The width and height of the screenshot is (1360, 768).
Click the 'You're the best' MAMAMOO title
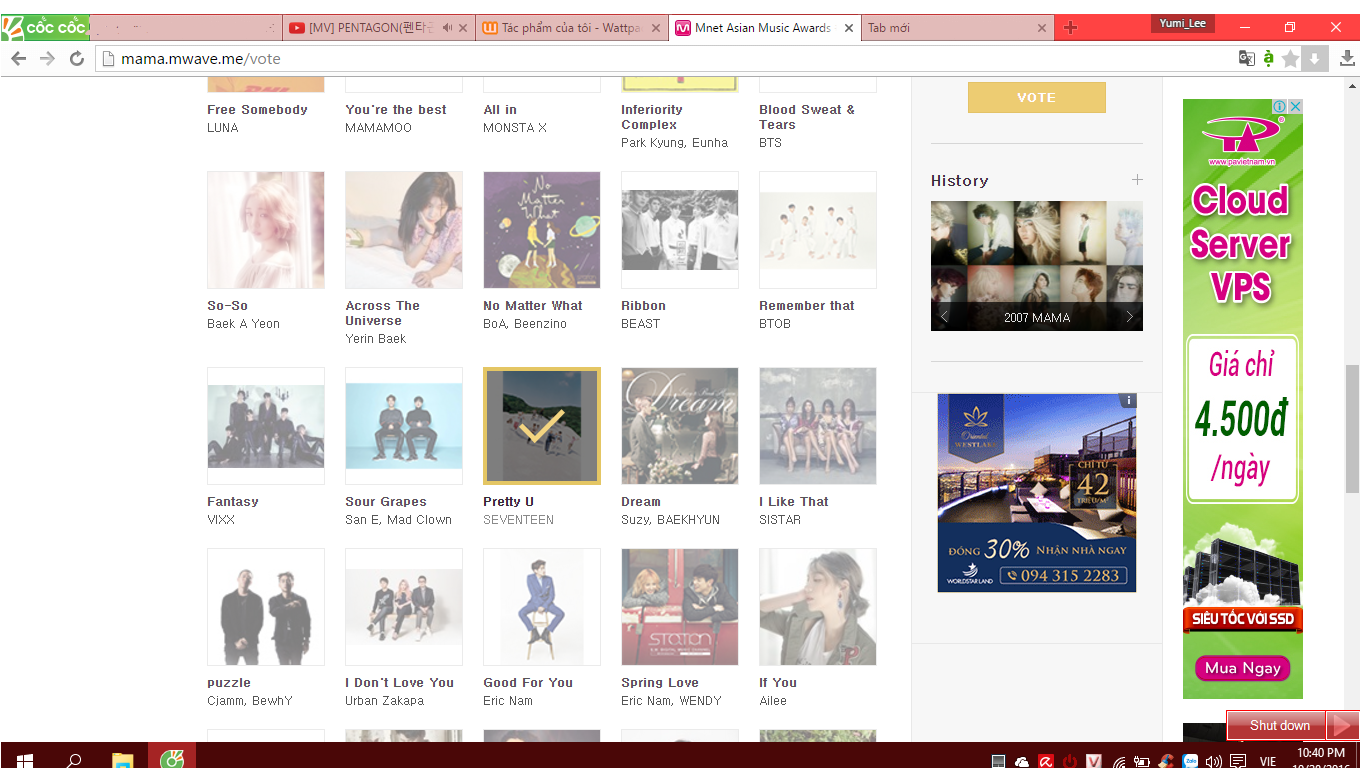click(396, 110)
